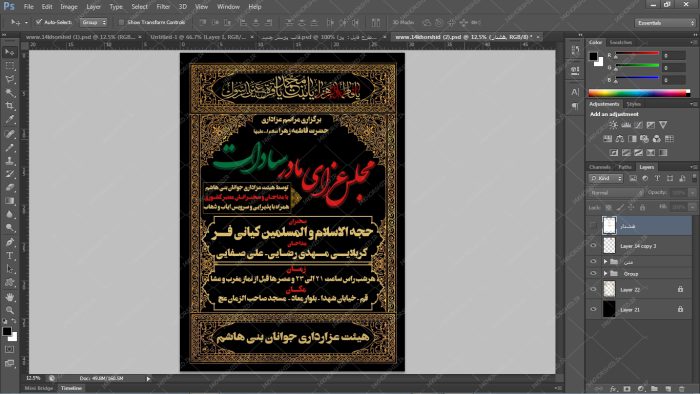Hide Layer 21 eye icon

coord(593,309)
